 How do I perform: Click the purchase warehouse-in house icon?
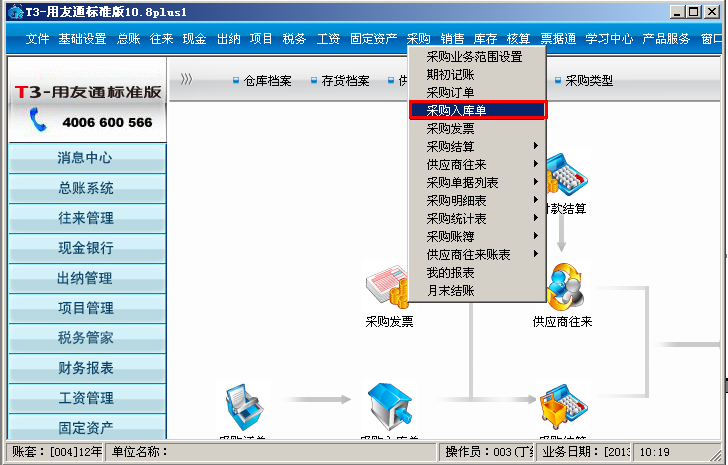point(390,407)
